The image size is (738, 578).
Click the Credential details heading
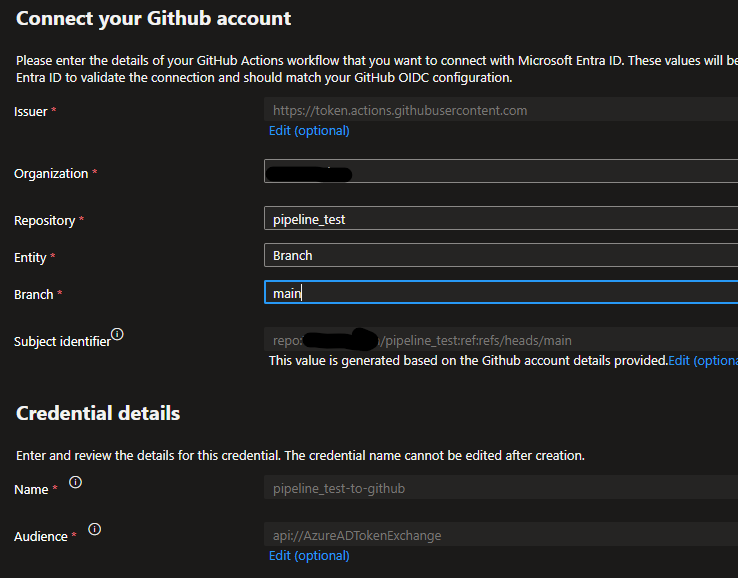click(98, 413)
